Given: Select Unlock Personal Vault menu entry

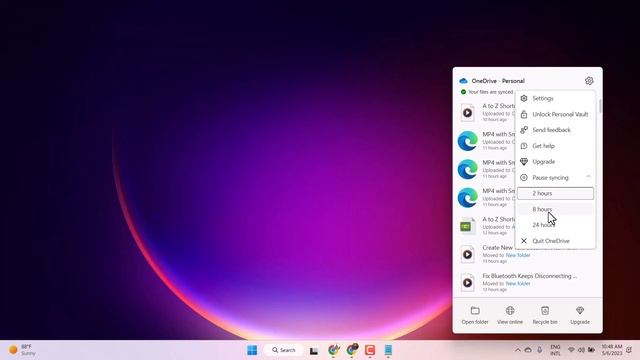Looking at the screenshot, I should [x=555, y=114].
